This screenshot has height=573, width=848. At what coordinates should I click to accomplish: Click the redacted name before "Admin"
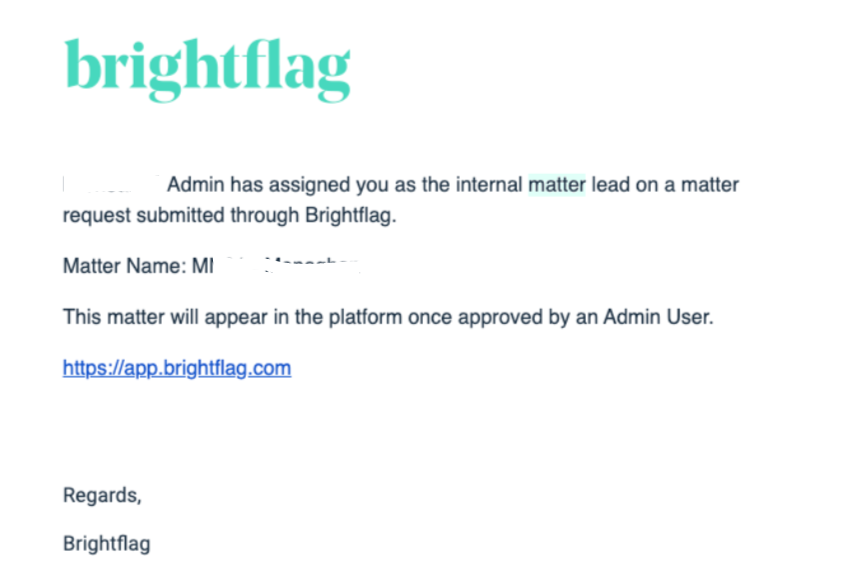point(111,185)
